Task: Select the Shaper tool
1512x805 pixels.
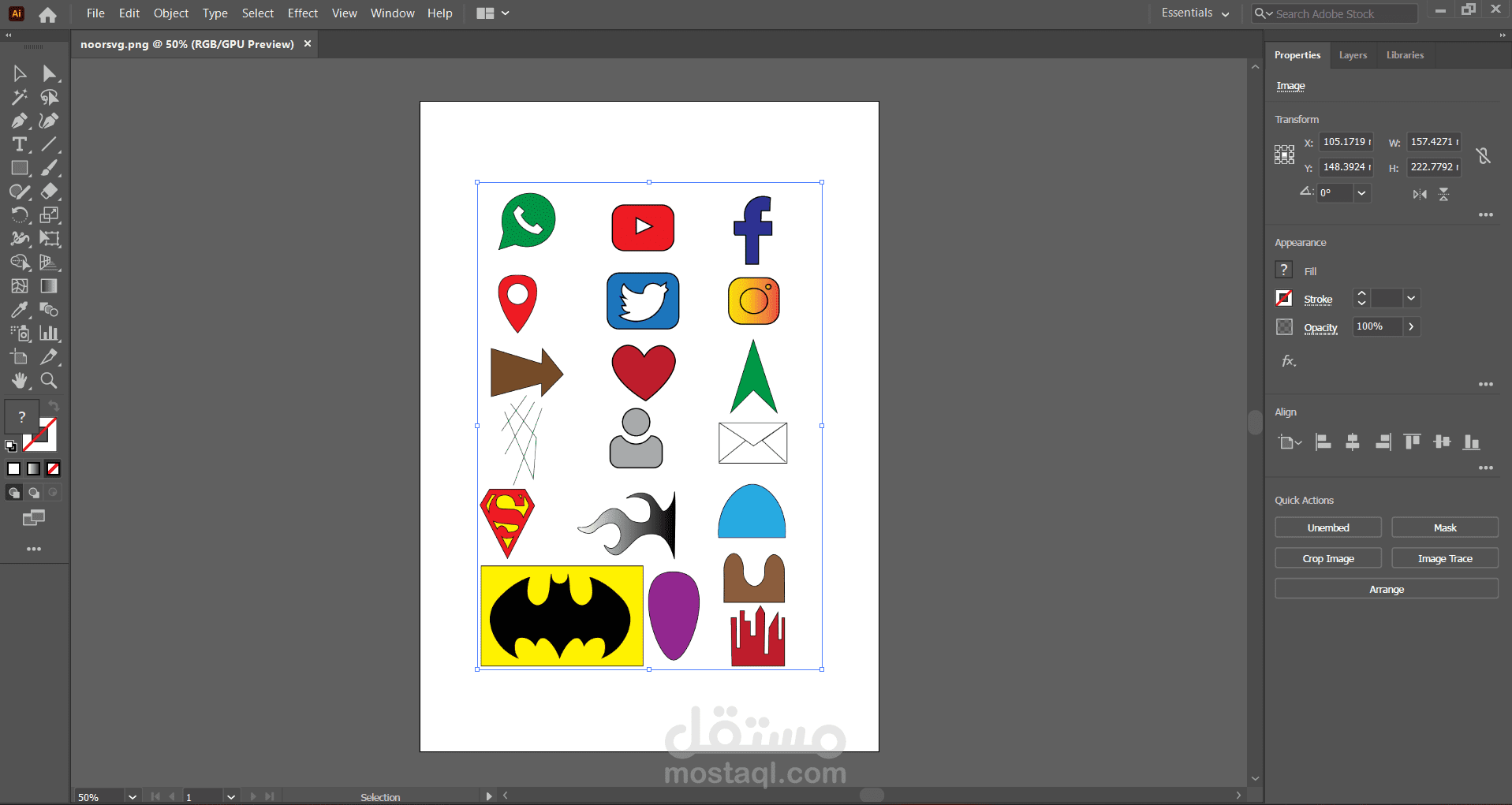Action: [x=20, y=192]
